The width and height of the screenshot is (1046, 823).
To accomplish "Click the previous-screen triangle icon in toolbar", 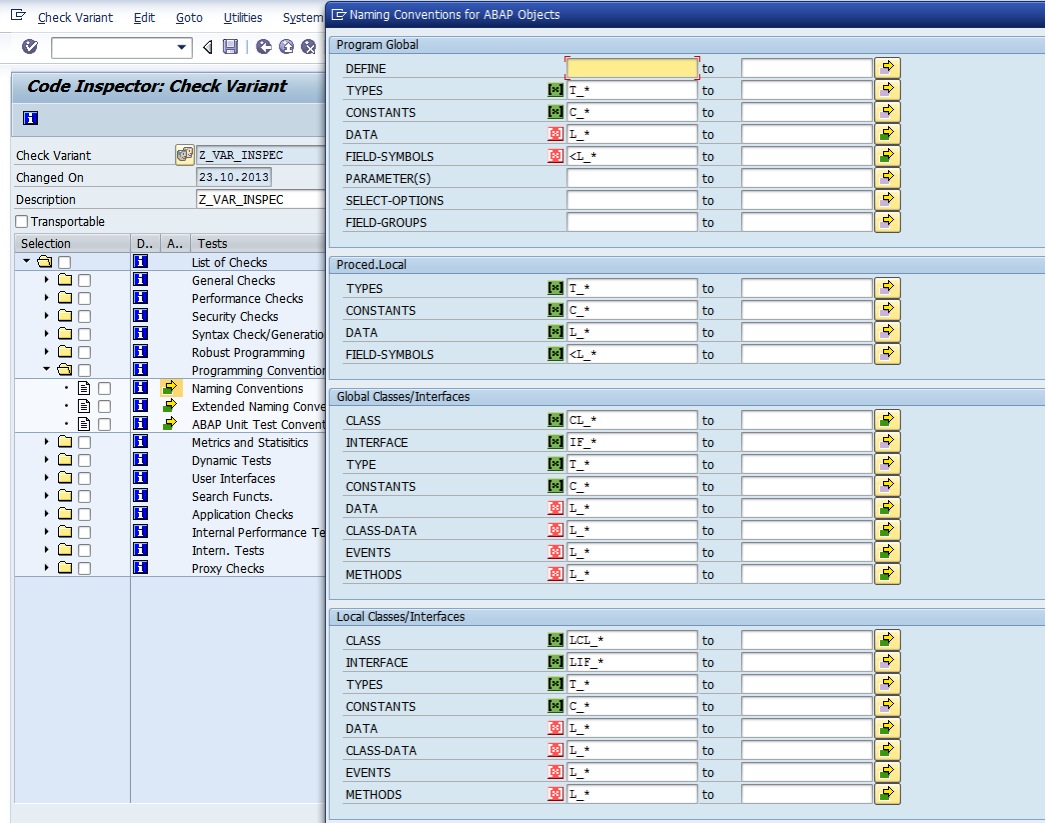I will coord(207,47).
